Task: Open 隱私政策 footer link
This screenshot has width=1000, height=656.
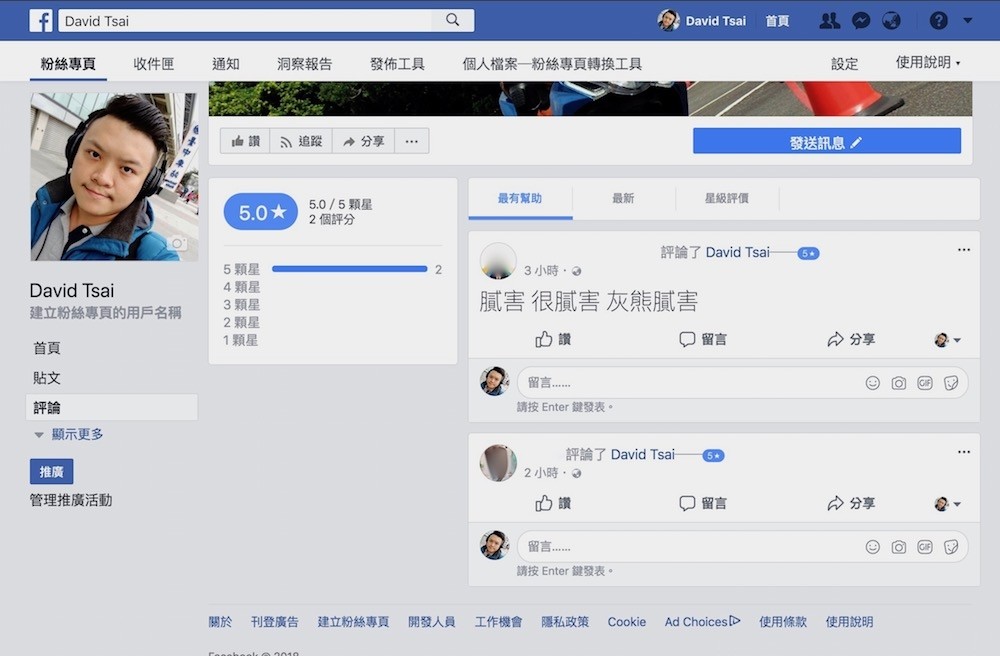Action: pyautogui.click(x=565, y=622)
